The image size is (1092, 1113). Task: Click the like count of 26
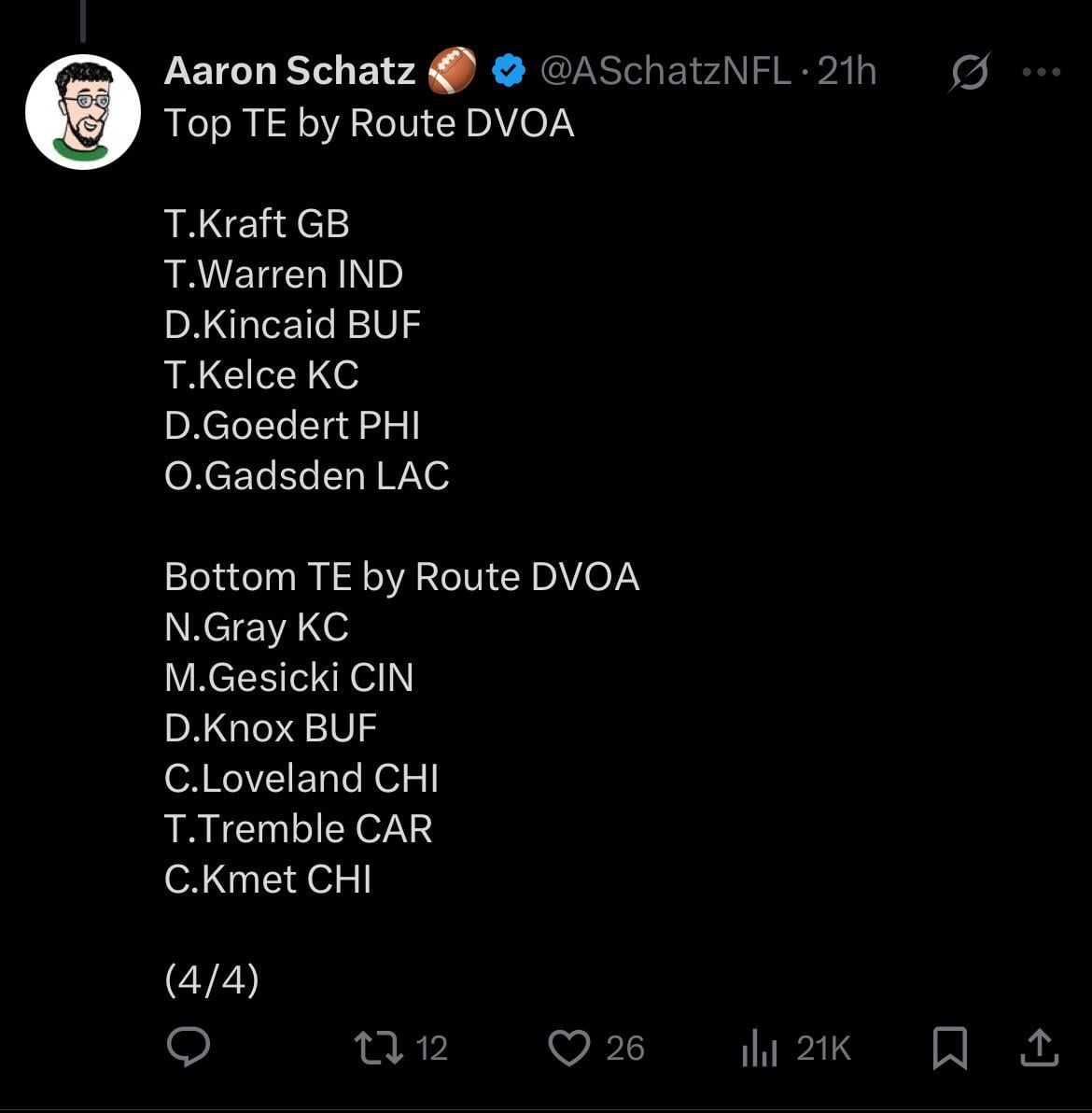tap(625, 1048)
